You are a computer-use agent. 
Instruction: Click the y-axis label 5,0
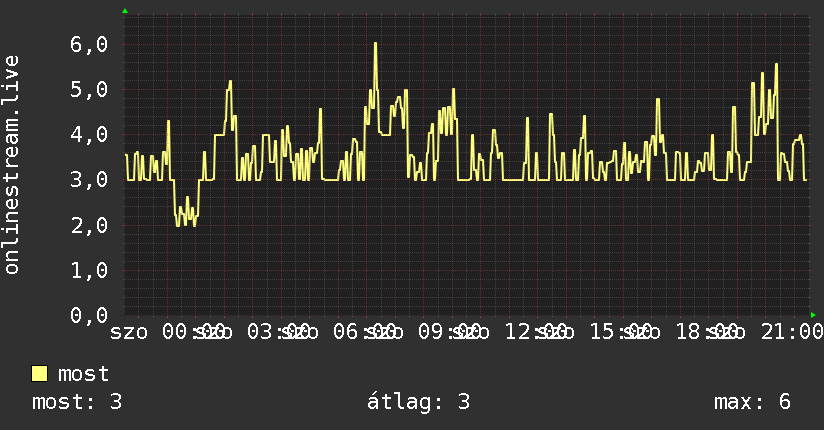coord(89,90)
